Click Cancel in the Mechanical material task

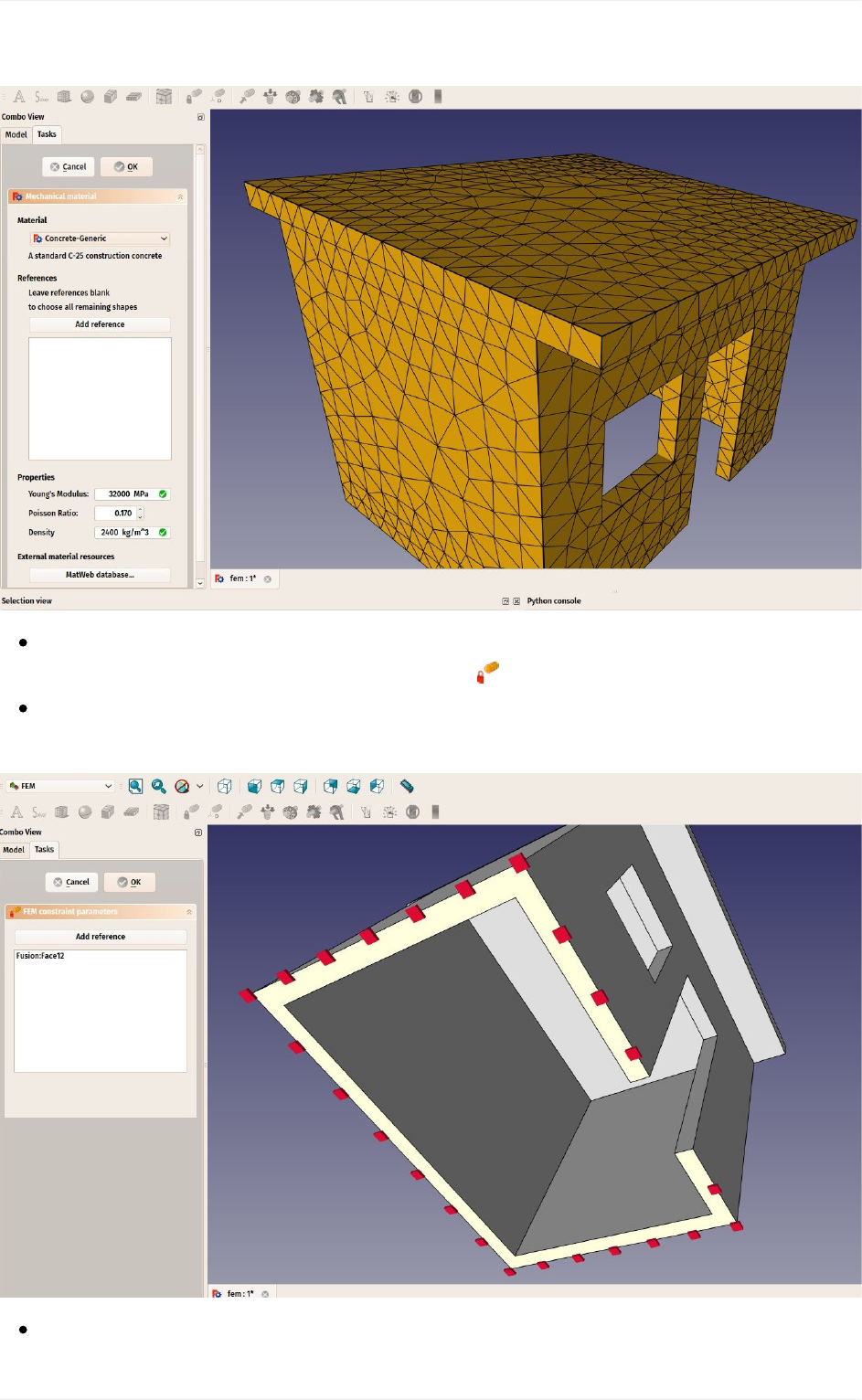(x=69, y=167)
